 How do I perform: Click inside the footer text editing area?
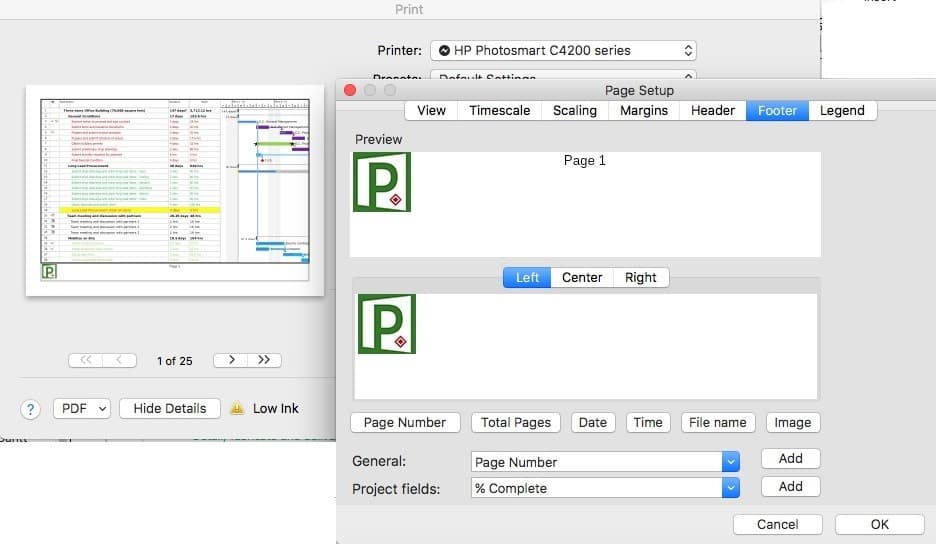[586, 346]
